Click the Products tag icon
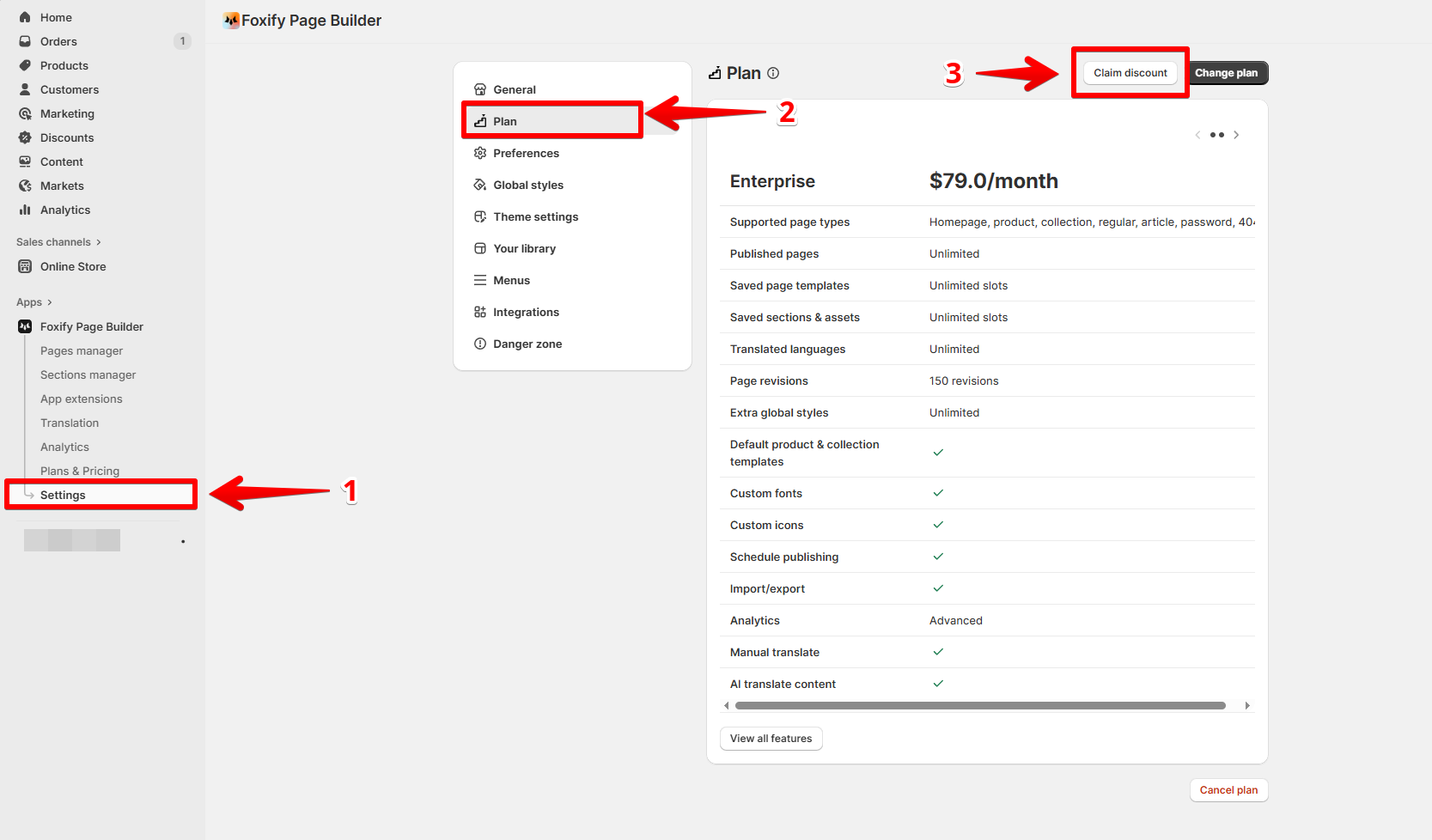Image resolution: width=1432 pixels, height=840 pixels. click(x=25, y=65)
